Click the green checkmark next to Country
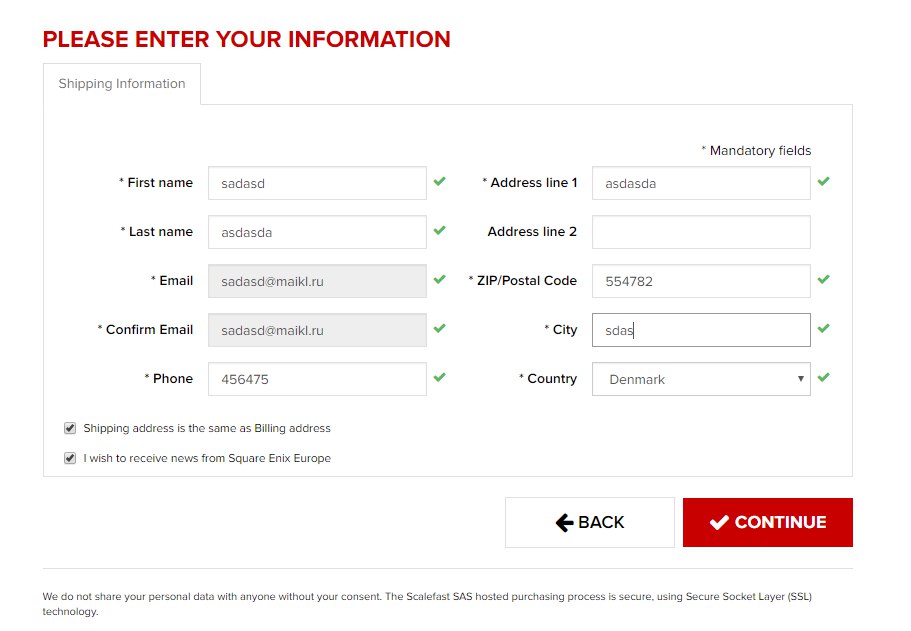This screenshot has height=631, width=911. click(x=823, y=378)
